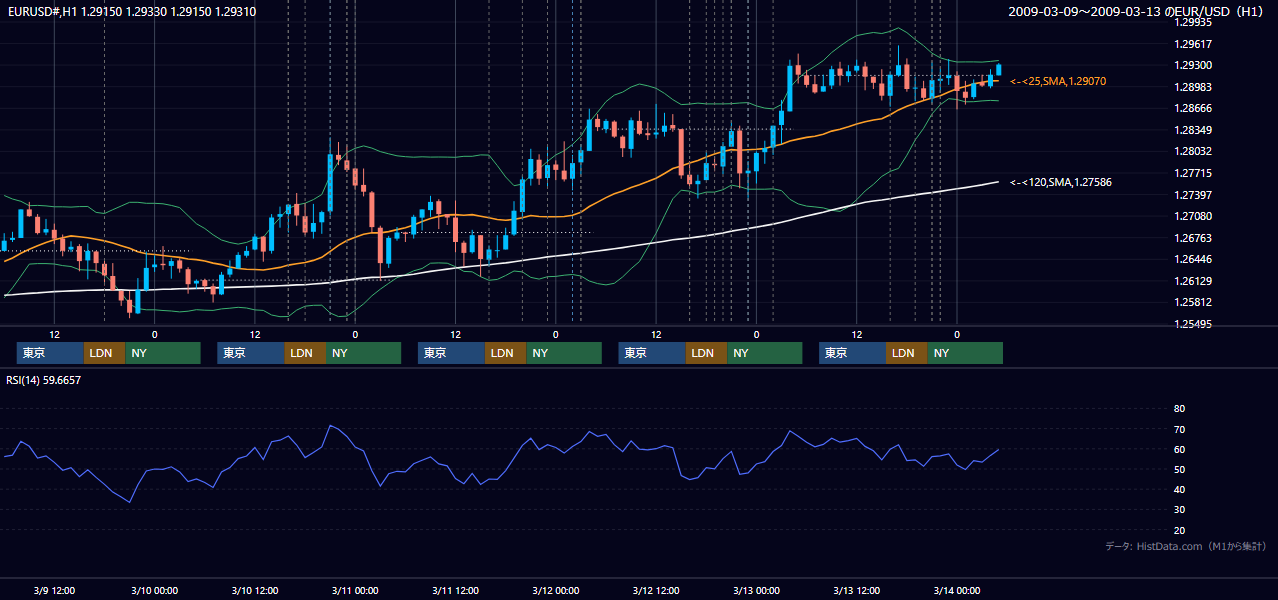Click price axis value 1.29300
The height and width of the screenshot is (600, 1278).
pyautogui.click(x=1193, y=65)
